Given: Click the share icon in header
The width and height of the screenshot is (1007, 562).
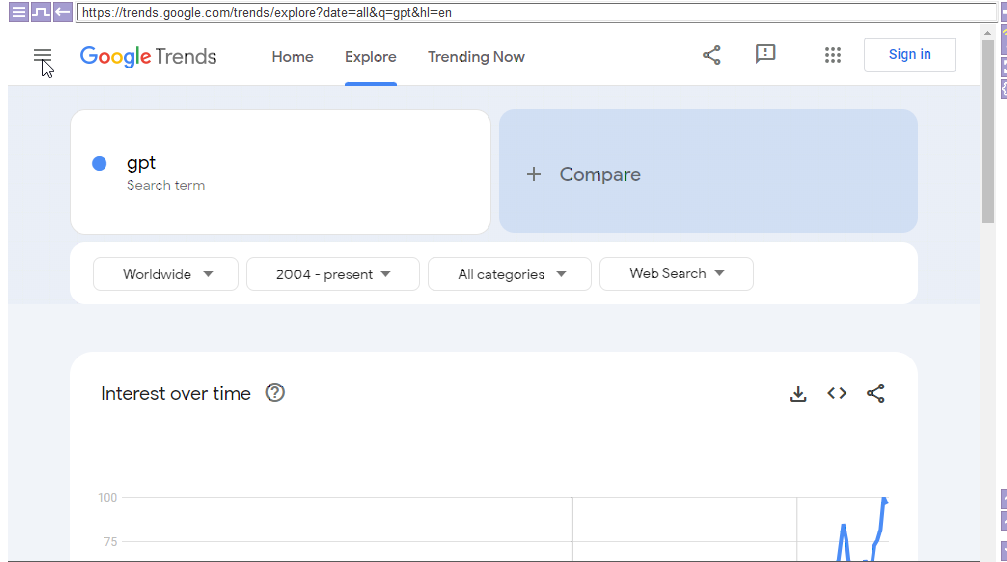Looking at the screenshot, I should 711,55.
